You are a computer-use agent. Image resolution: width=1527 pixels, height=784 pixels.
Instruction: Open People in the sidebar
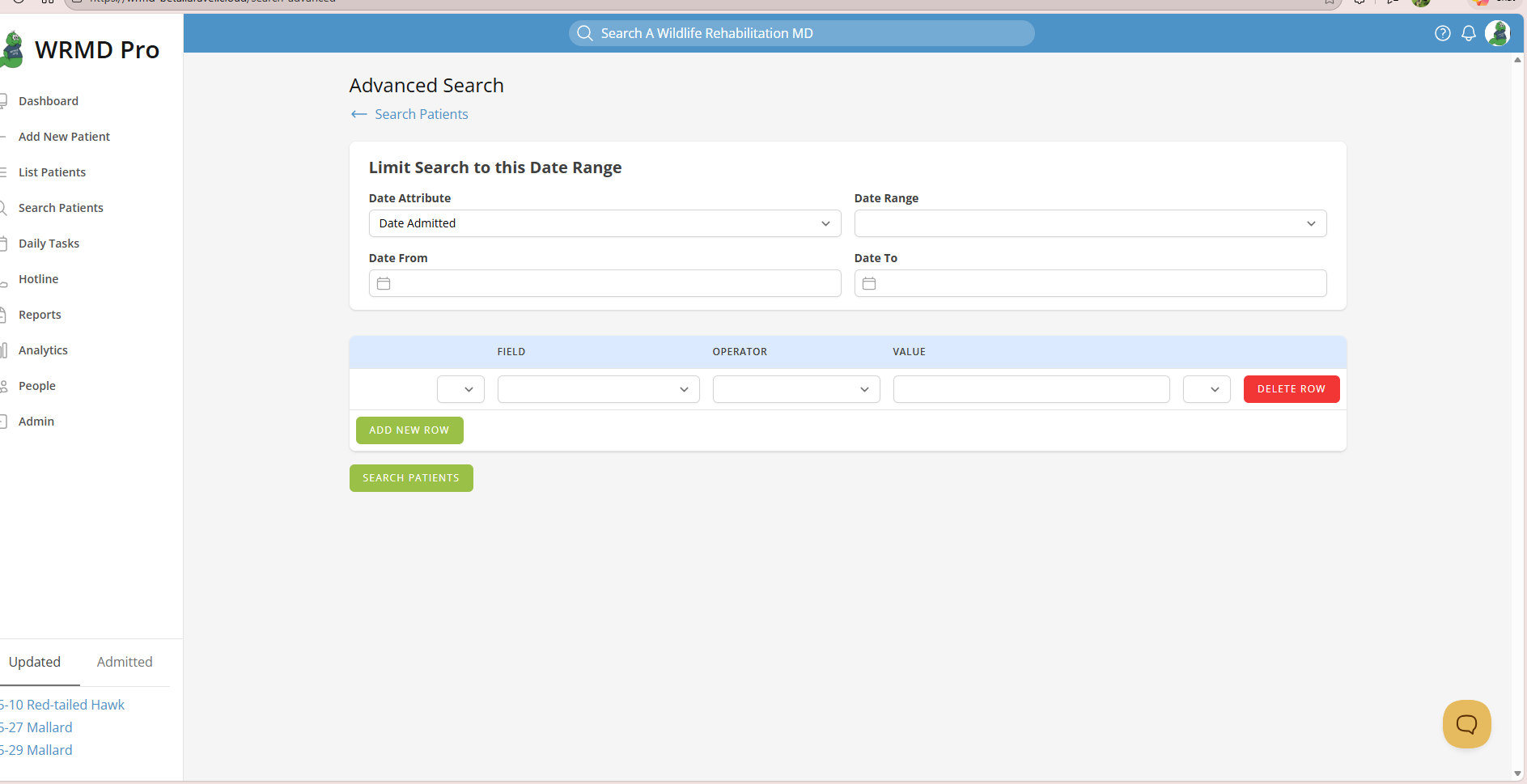tap(37, 386)
